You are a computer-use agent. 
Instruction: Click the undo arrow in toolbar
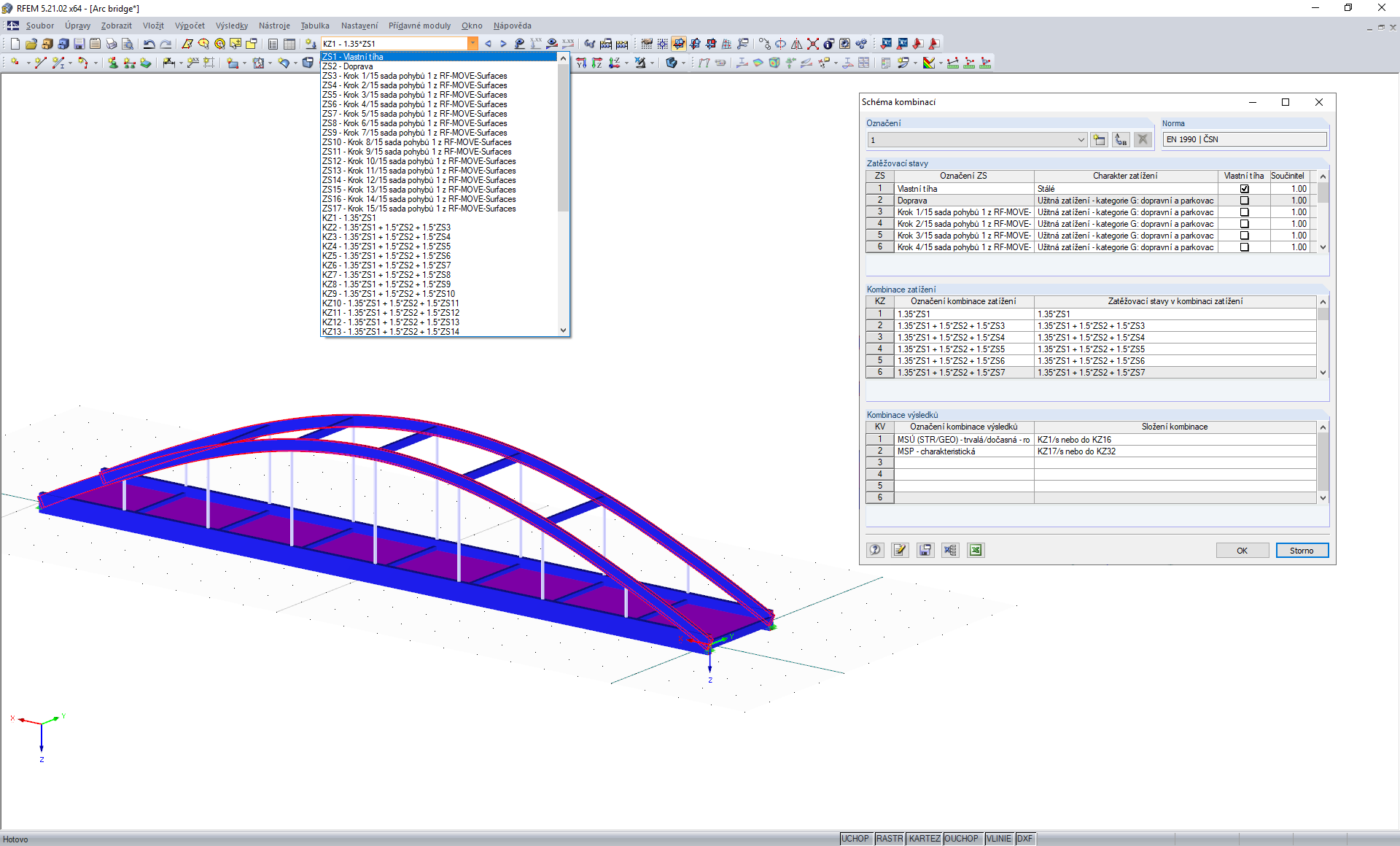pyautogui.click(x=149, y=44)
